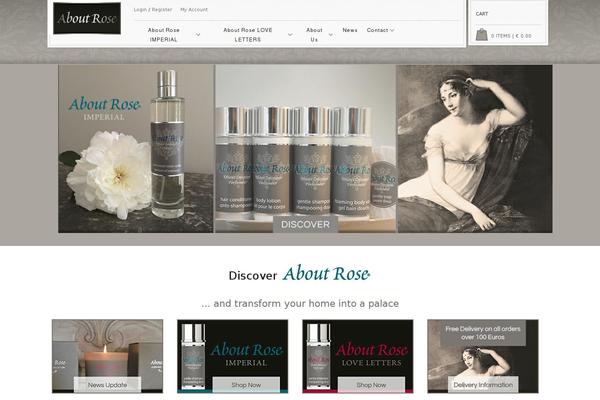Click Shop Now on Love Letters
This screenshot has width=600, height=400.
click(371, 385)
